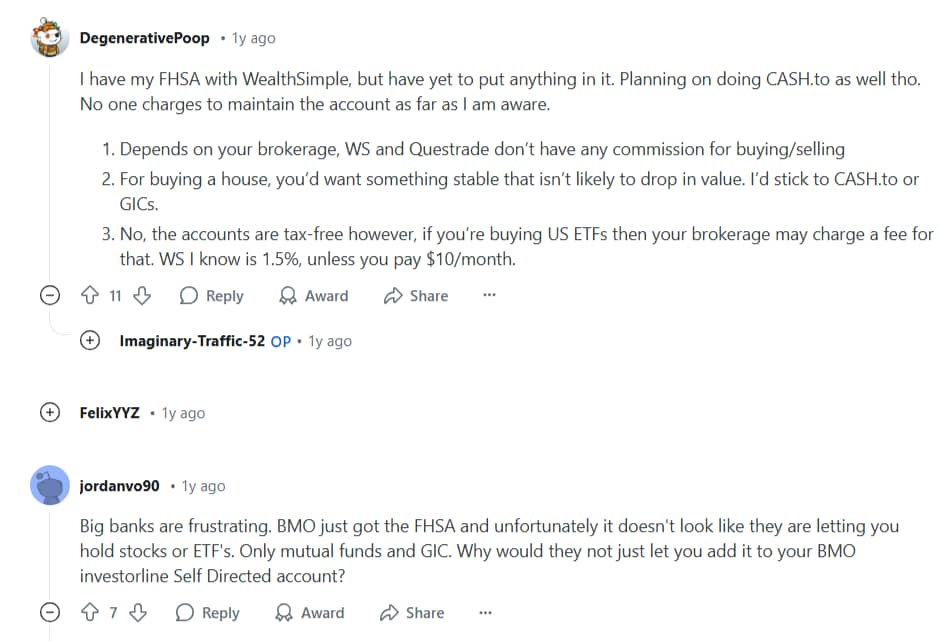Screen dimensions: 940x641
Task: Upvote DegenerativePoop's comment
Action: point(90,296)
